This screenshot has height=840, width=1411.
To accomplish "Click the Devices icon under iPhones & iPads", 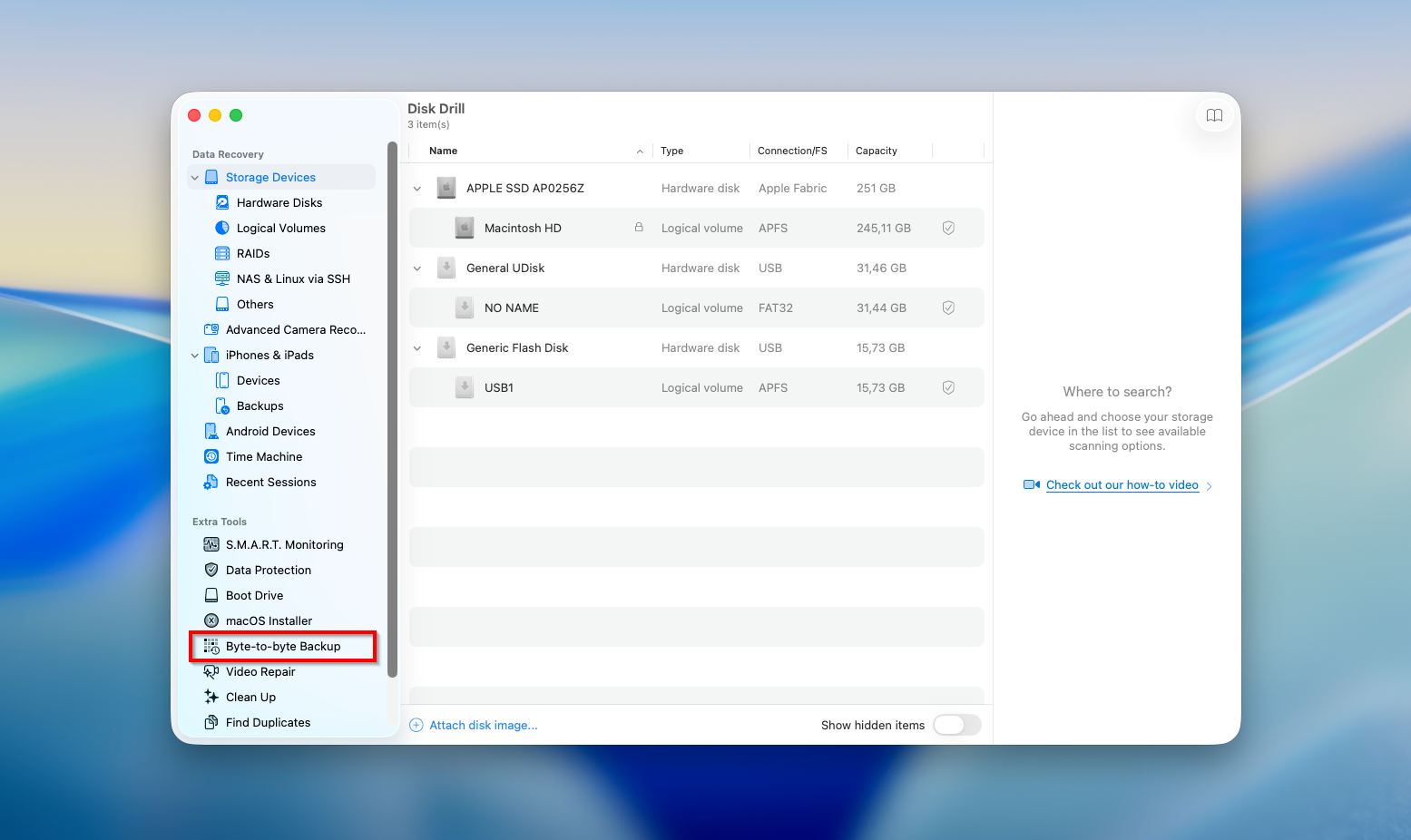I will [x=222, y=380].
